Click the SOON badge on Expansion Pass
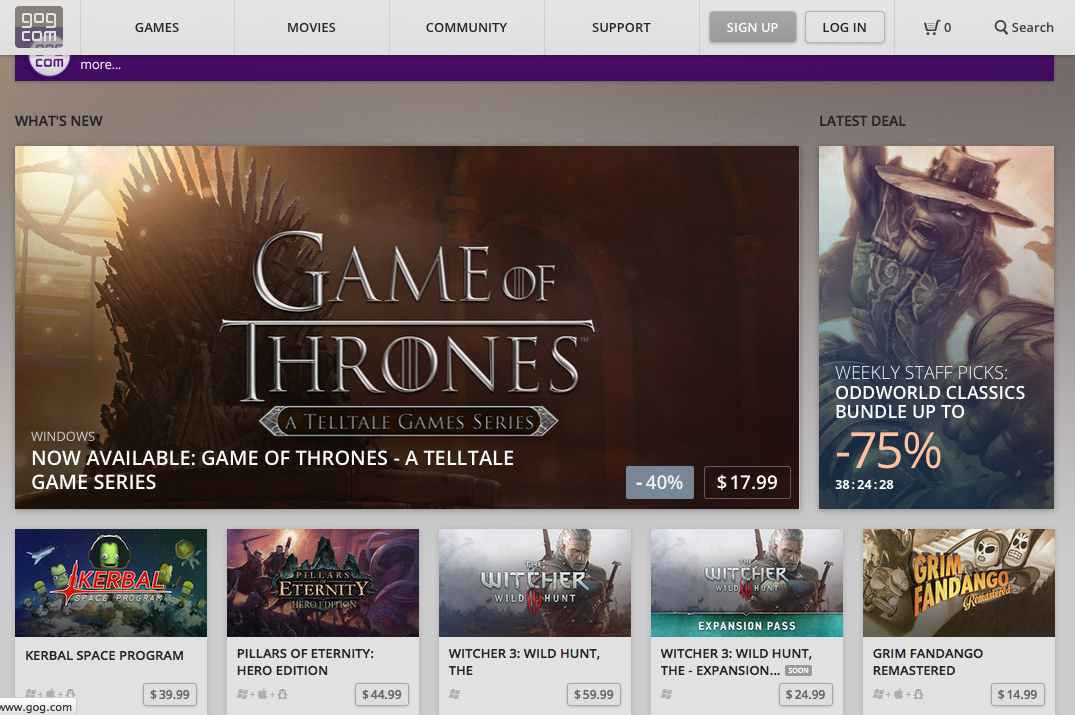This screenshot has width=1075, height=715. 798,670
